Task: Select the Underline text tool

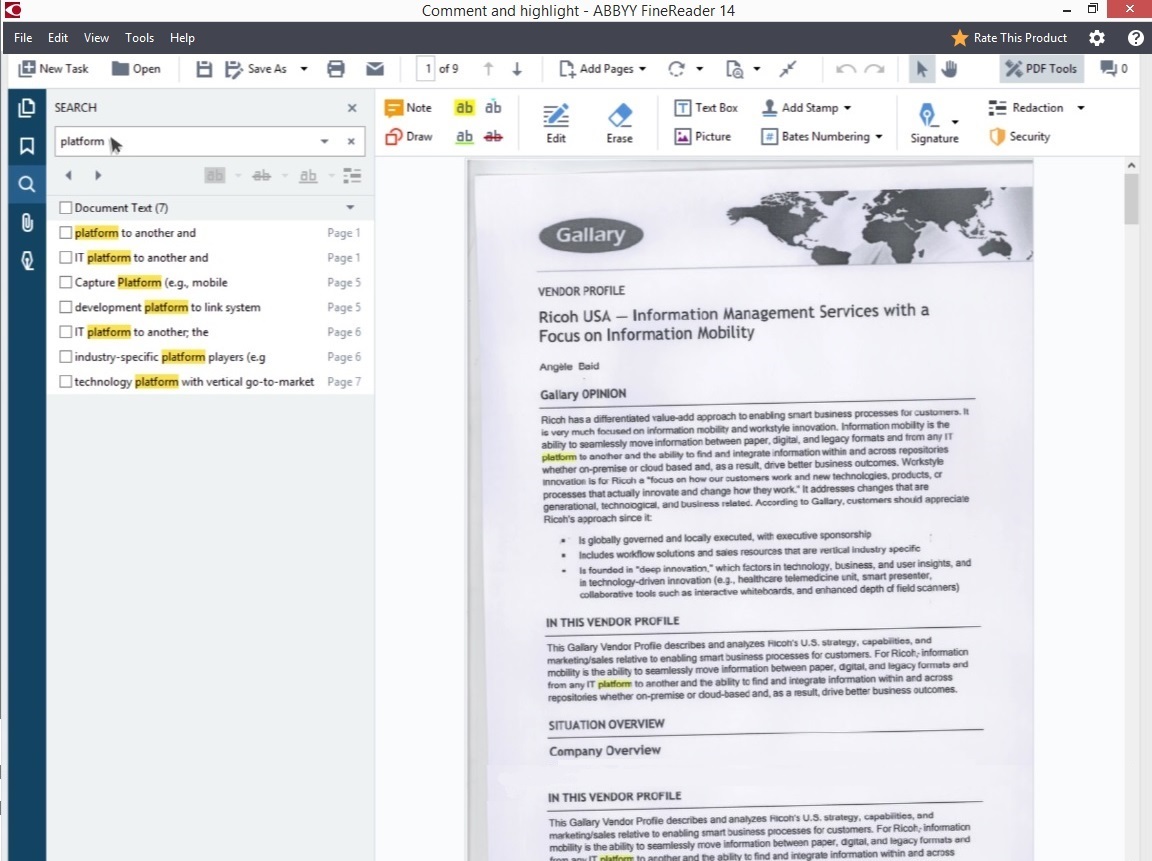Action: coord(464,137)
